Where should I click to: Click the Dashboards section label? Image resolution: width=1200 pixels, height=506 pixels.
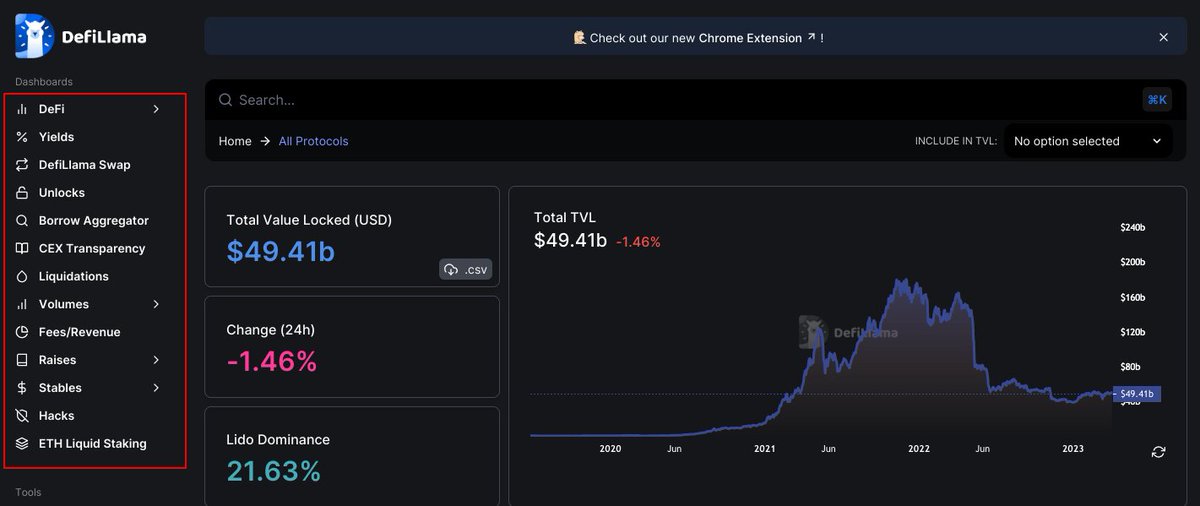(44, 82)
